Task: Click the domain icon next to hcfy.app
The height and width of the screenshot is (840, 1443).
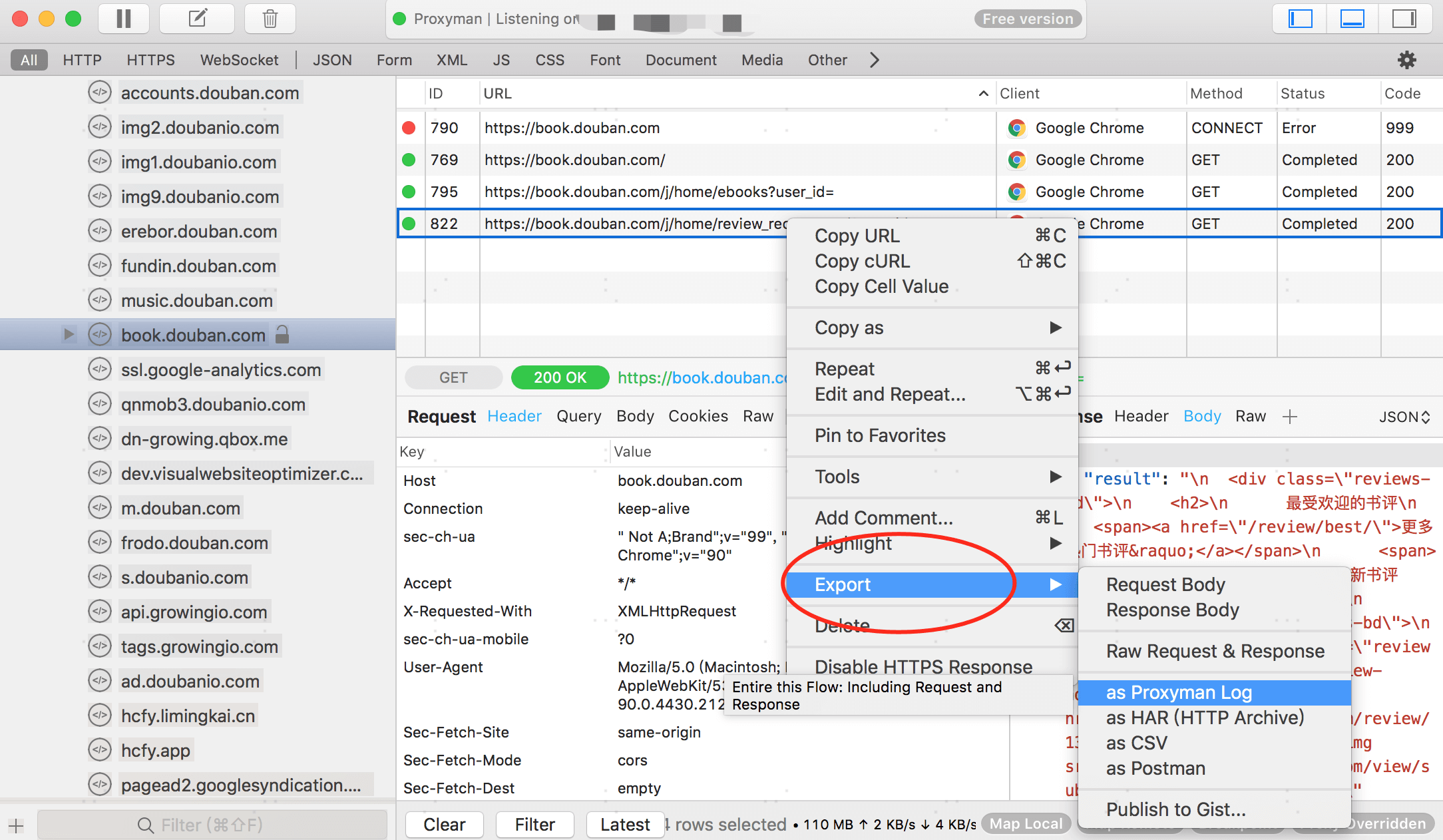Action: tap(100, 749)
